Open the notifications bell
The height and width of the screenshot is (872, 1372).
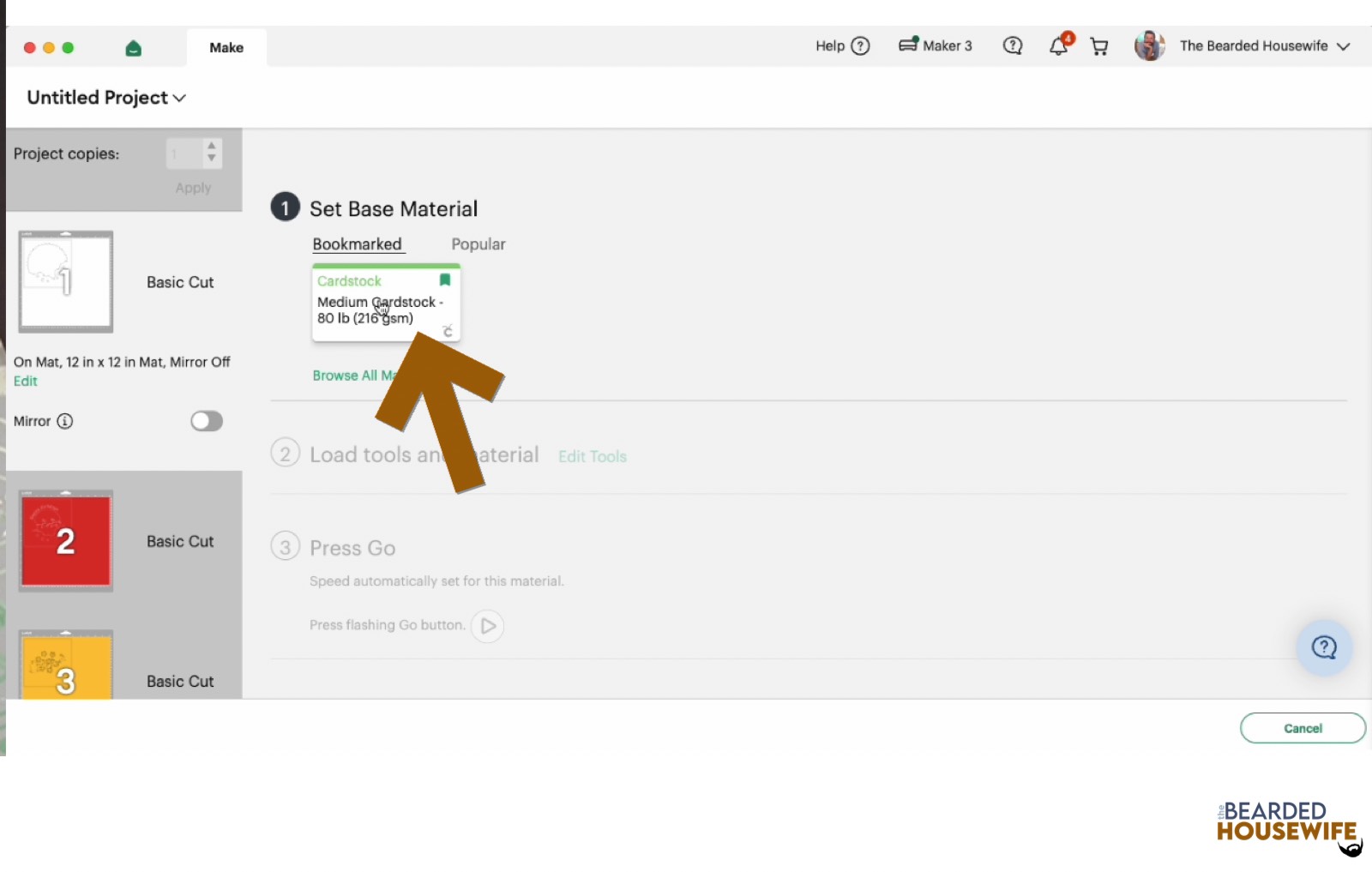click(1060, 45)
